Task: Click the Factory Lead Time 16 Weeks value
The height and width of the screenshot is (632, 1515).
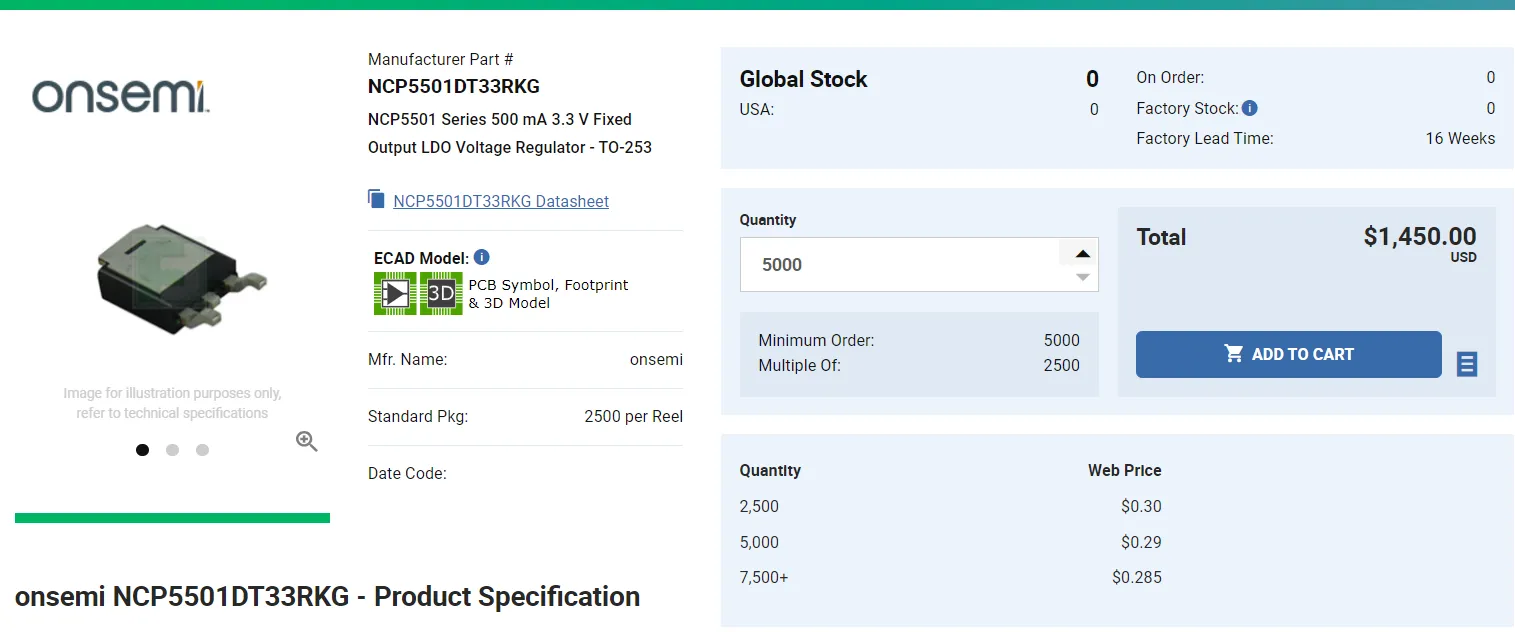Action: coord(1460,138)
